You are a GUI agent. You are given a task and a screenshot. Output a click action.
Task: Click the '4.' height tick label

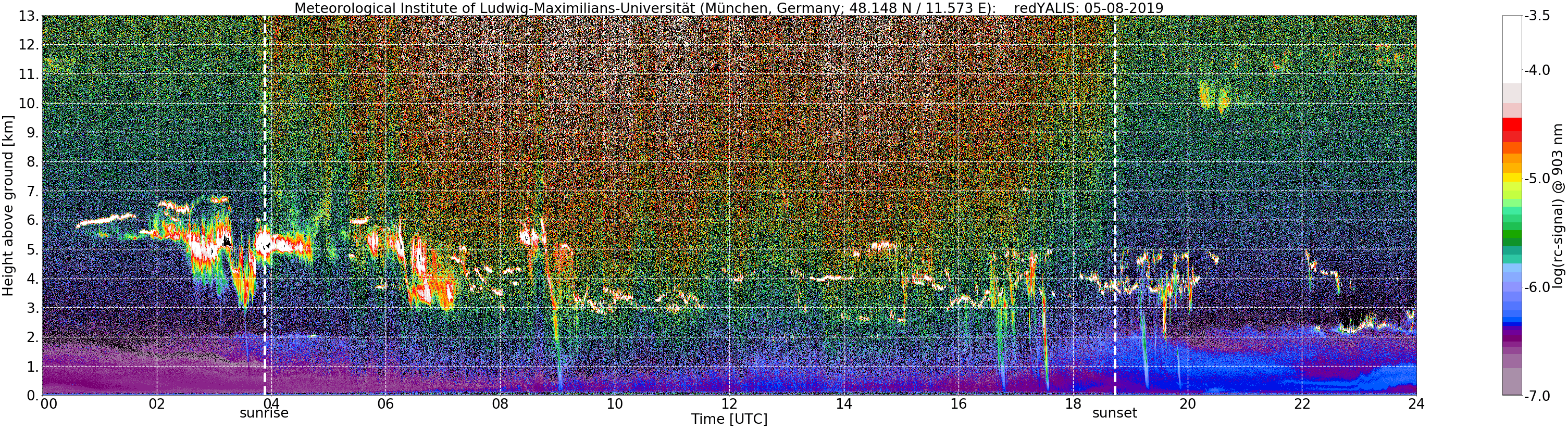click(x=33, y=279)
